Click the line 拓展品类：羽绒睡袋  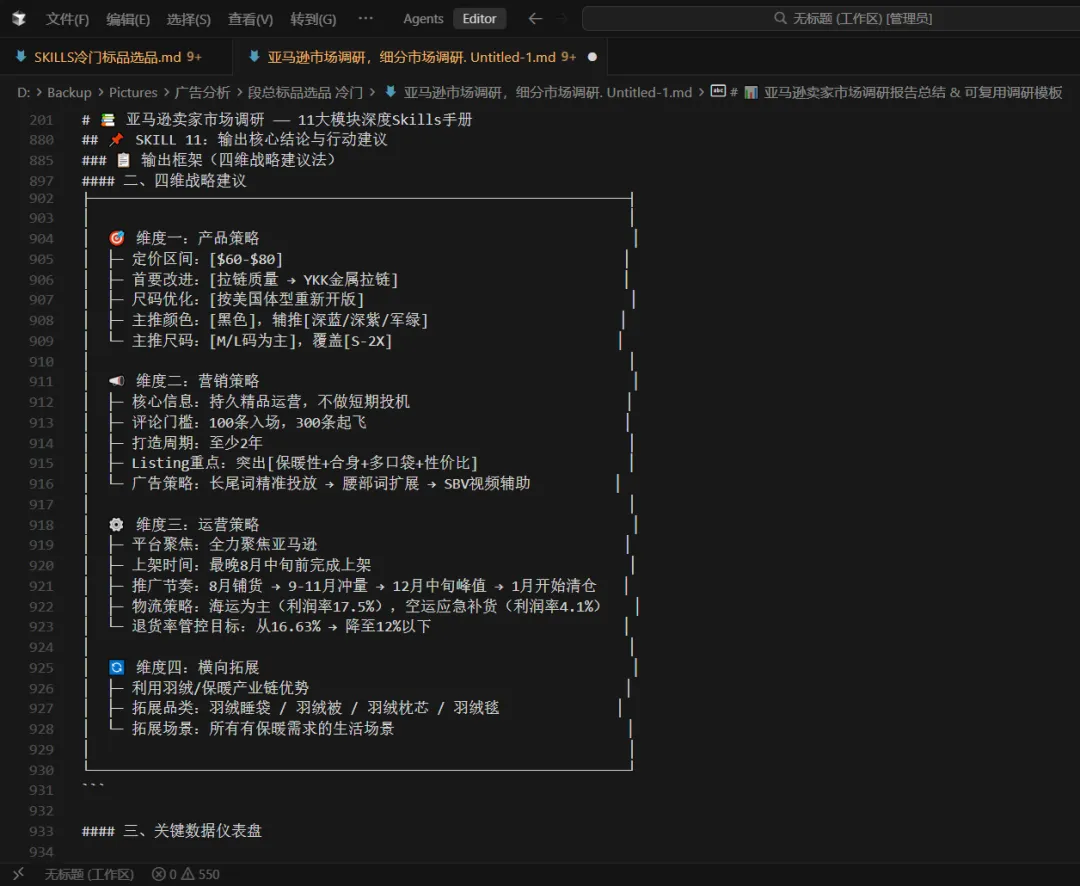(x=315, y=708)
